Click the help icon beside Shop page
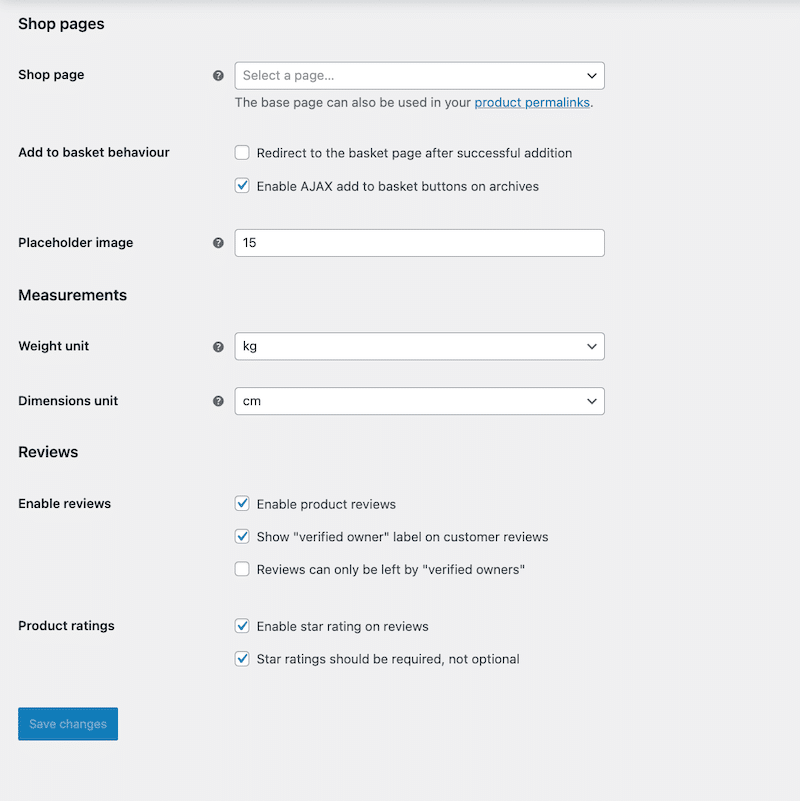Image resolution: width=800 pixels, height=801 pixels. click(218, 75)
